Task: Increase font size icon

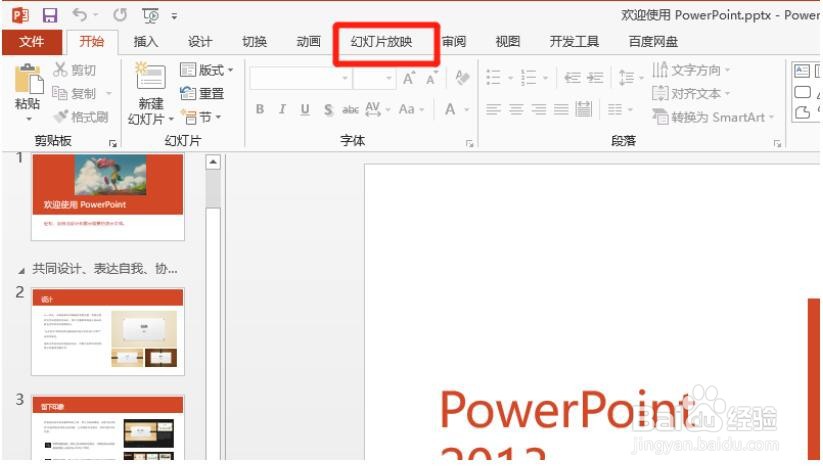Action: coord(409,79)
